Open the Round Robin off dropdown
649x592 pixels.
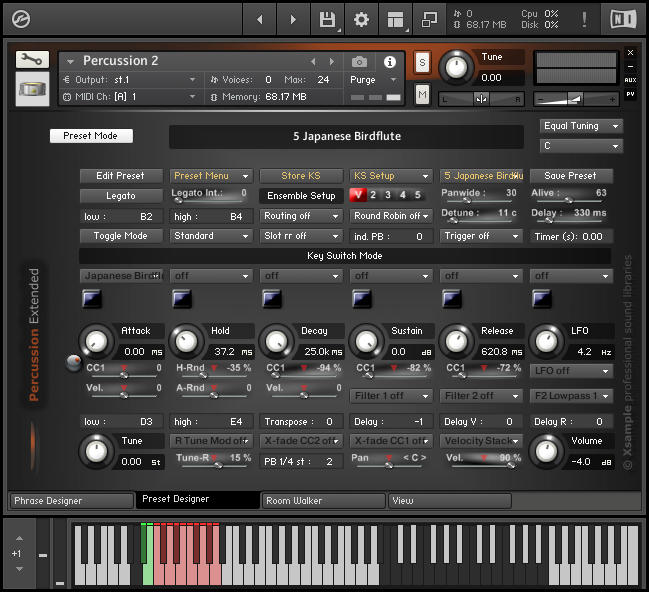click(x=391, y=216)
